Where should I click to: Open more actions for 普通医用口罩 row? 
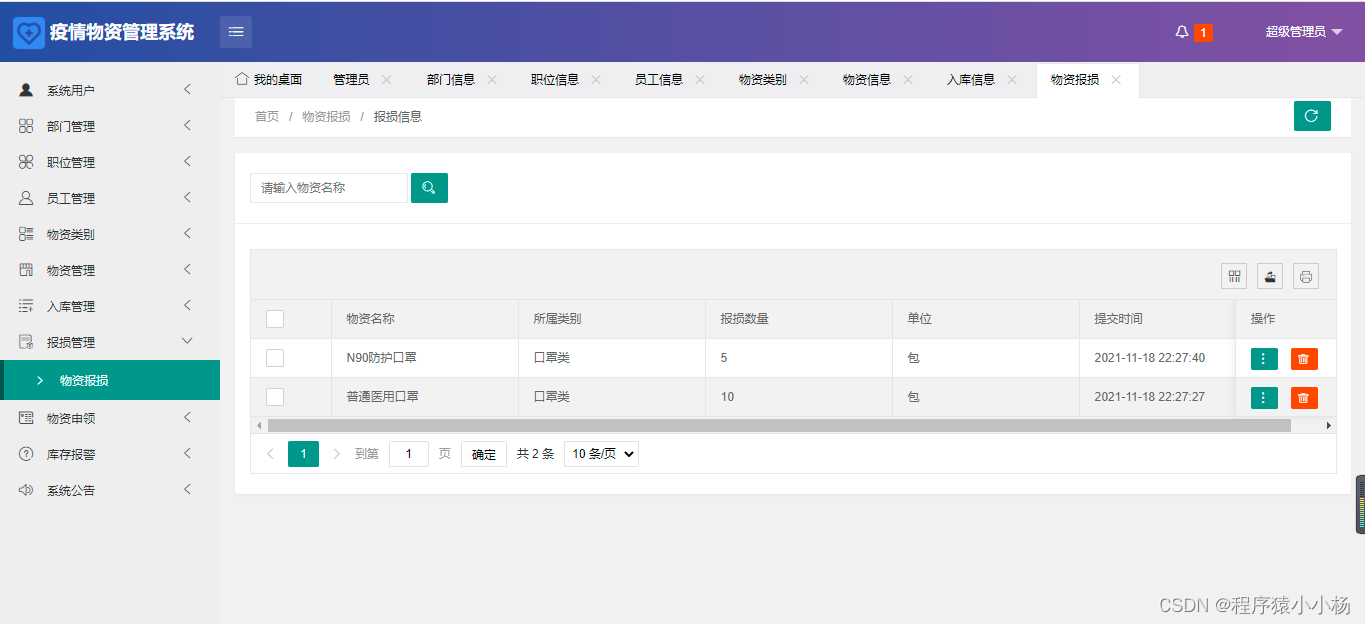click(x=1264, y=398)
